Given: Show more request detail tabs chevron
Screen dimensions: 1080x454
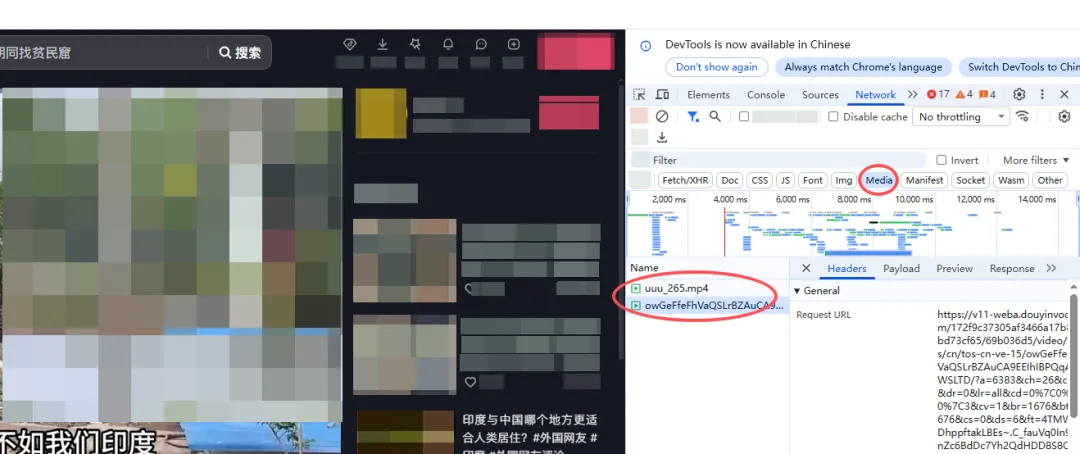Looking at the screenshot, I should click(x=1051, y=268).
